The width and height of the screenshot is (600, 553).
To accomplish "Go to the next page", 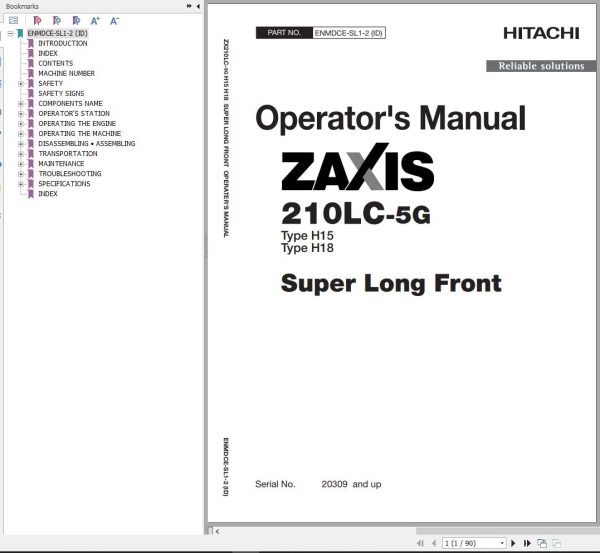I will click(x=513, y=543).
